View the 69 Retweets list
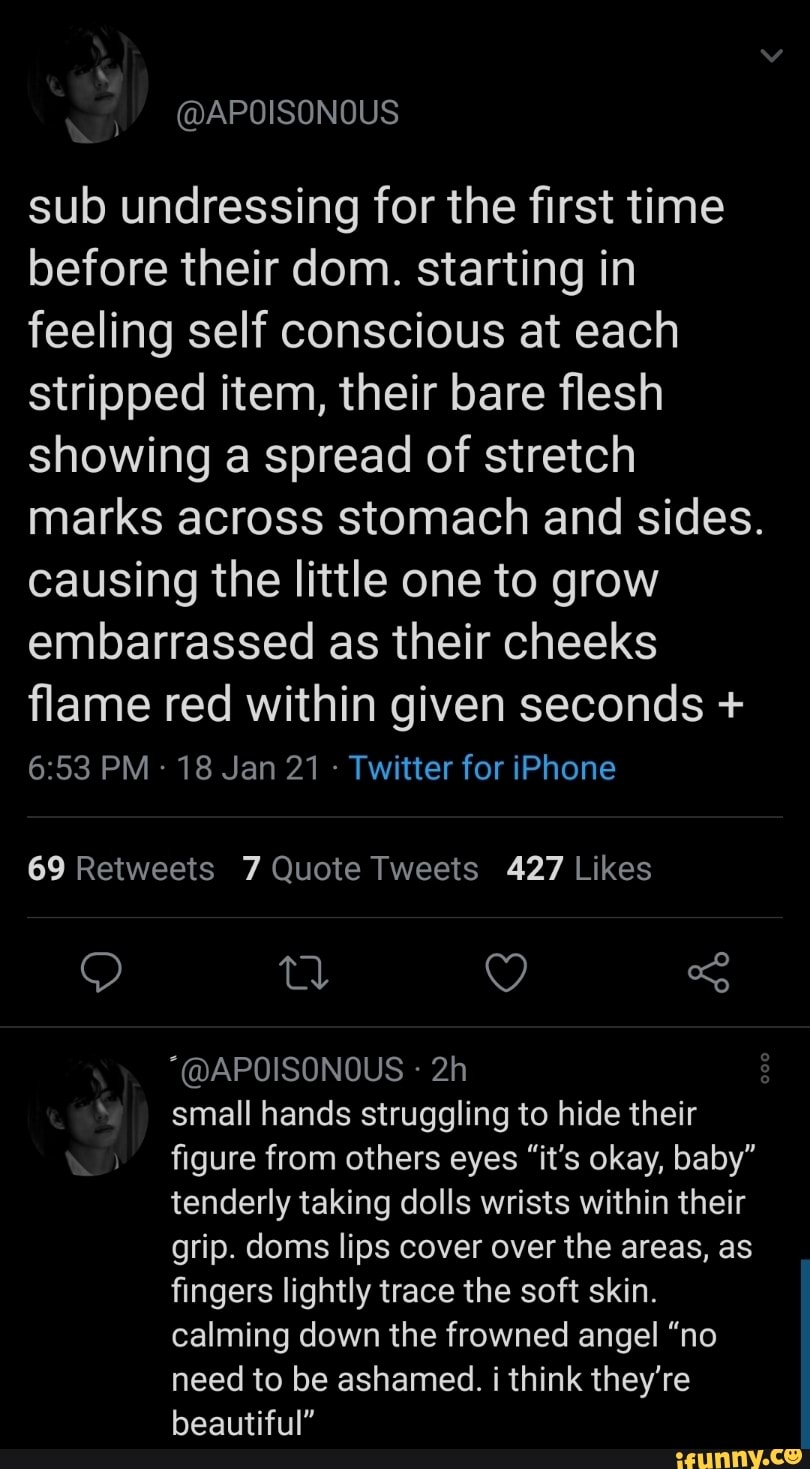Viewport: 810px width, 1469px height. click(x=121, y=868)
